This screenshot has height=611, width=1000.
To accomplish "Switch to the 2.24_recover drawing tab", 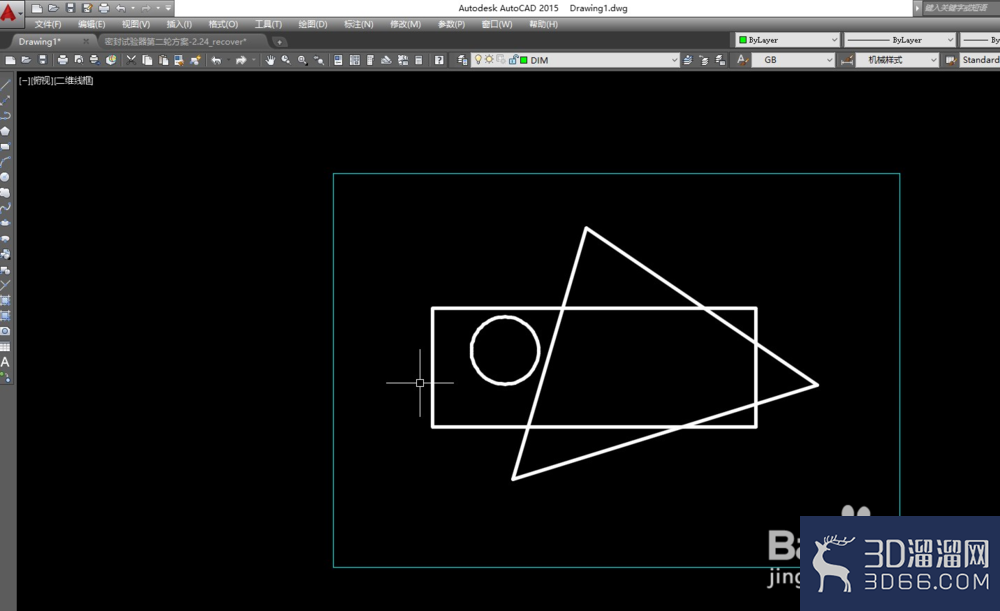I will click(x=175, y=41).
